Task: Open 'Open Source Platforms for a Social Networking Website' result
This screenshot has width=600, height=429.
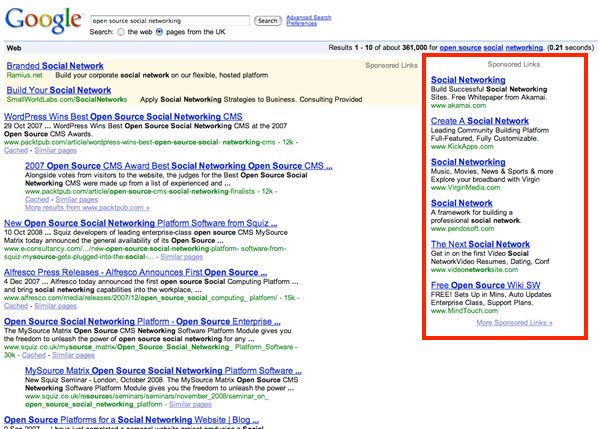Action: (132, 420)
